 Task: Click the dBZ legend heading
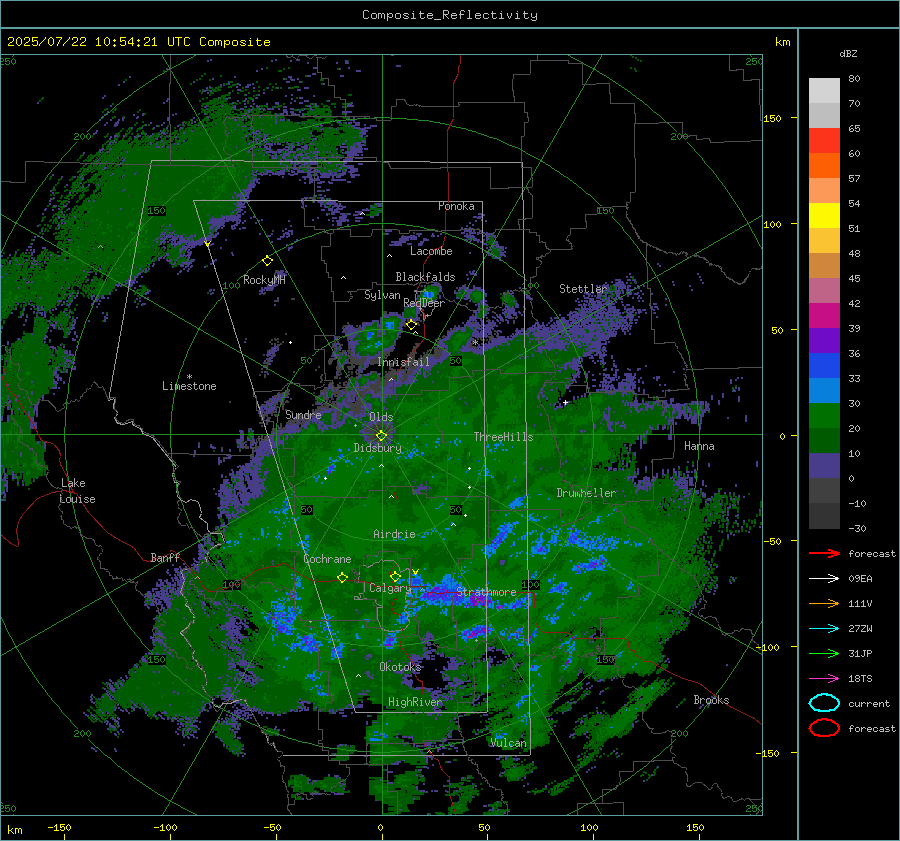[x=848, y=53]
